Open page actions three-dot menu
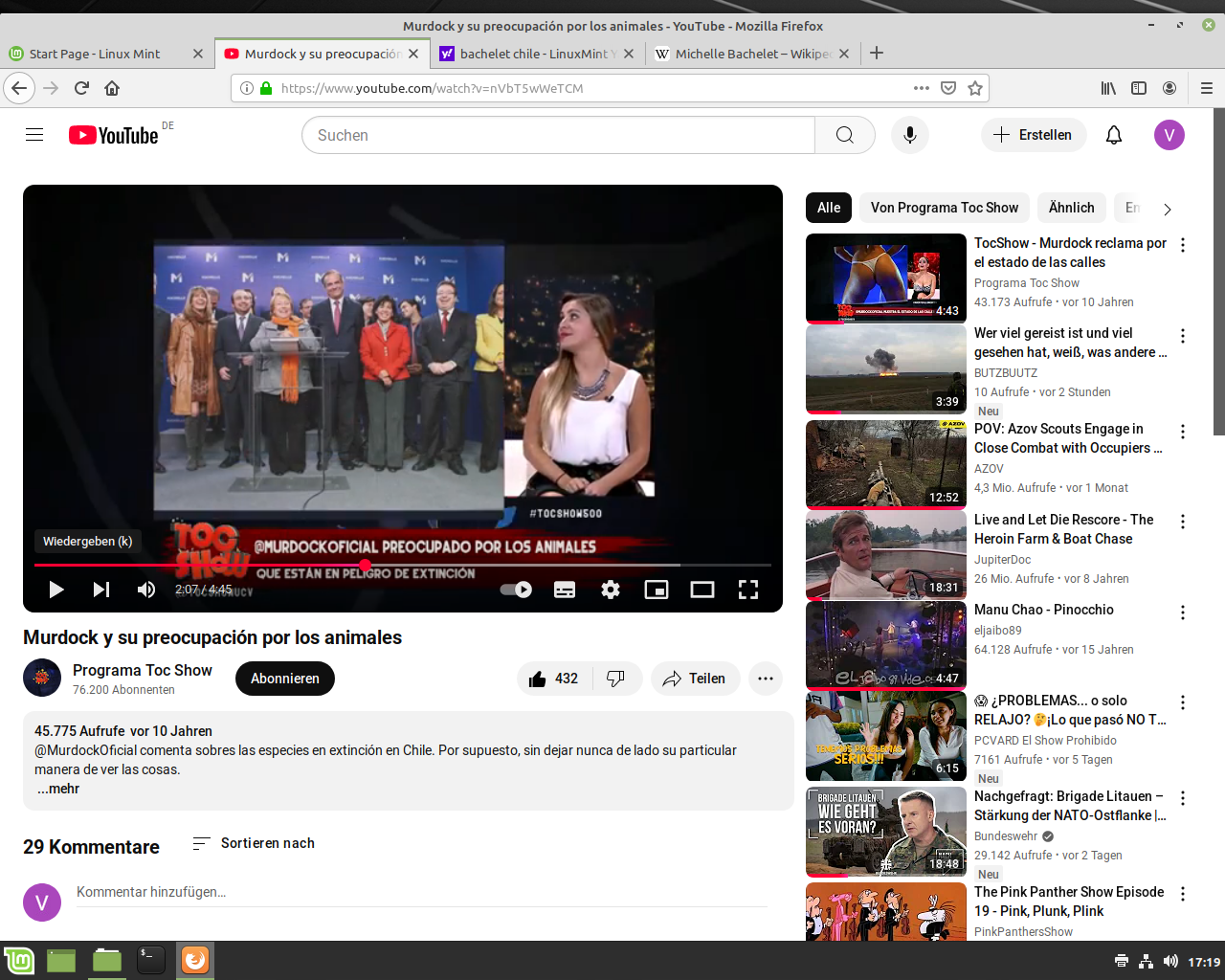 point(922,88)
